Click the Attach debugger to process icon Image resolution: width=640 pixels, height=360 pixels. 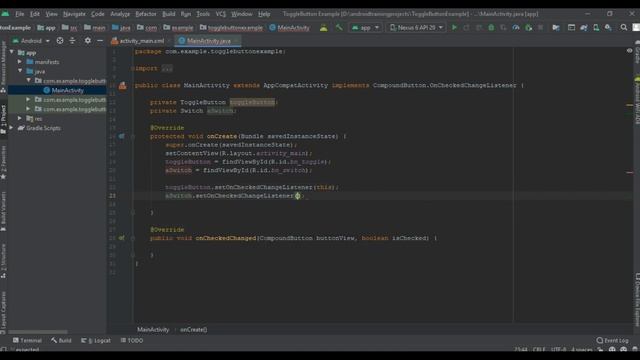tap(529, 27)
